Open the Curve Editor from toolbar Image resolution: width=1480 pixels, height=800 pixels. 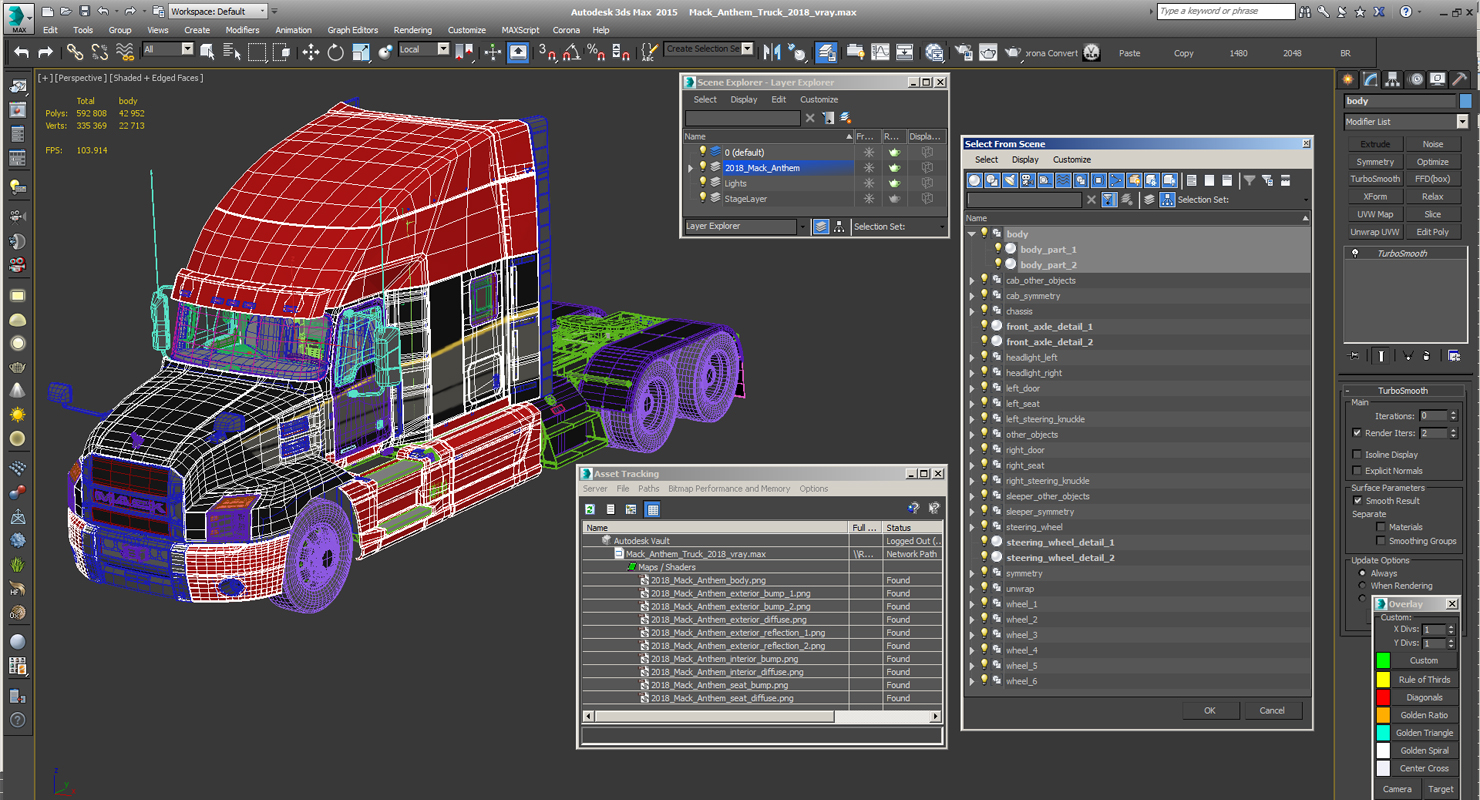880,52
